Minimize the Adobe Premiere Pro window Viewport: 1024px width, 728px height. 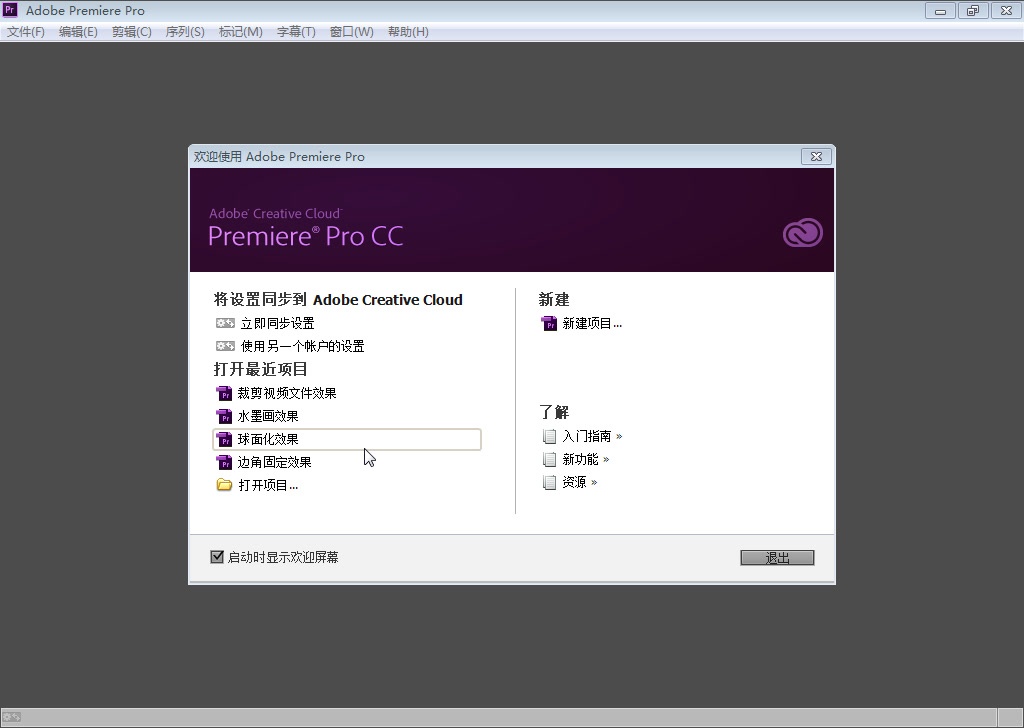pyautogui.click(x=940, y=10)
